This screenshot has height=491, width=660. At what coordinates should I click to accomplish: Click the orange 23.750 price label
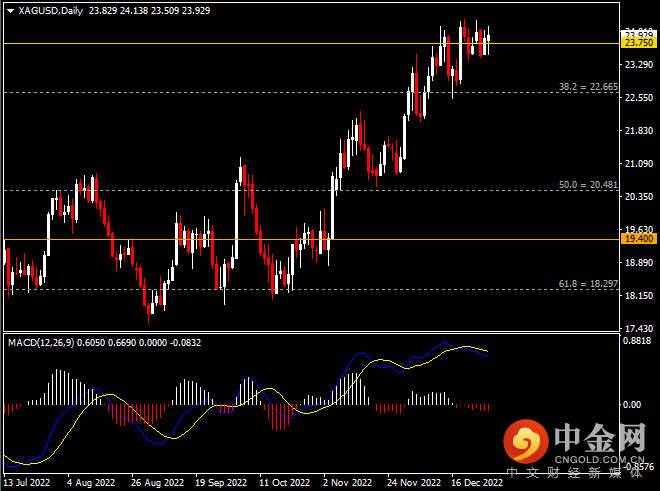click(638, 43)
